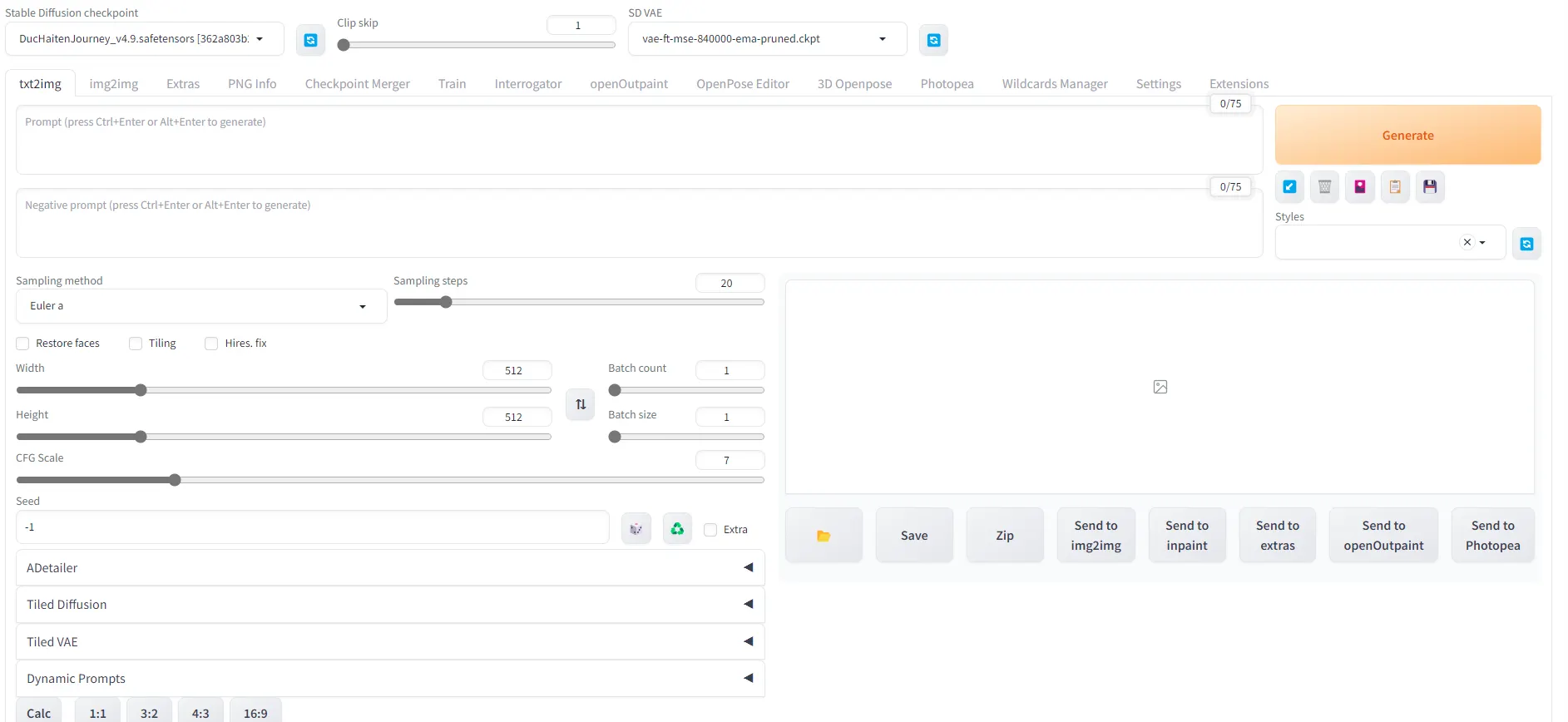
Task: Swap width and height with arrows icon
Action: point(581,404)
